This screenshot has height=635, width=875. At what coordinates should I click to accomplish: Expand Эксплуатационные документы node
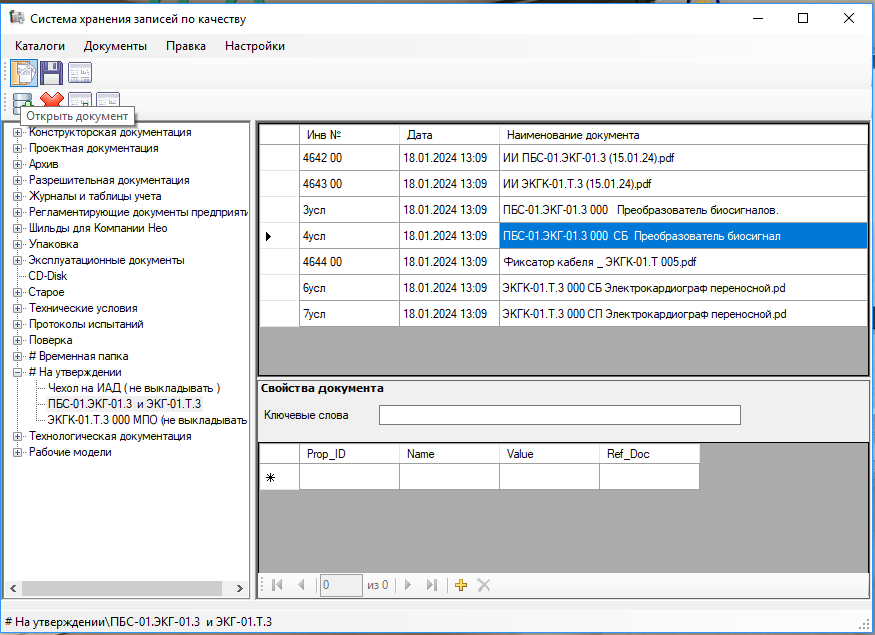pos(18,261)
